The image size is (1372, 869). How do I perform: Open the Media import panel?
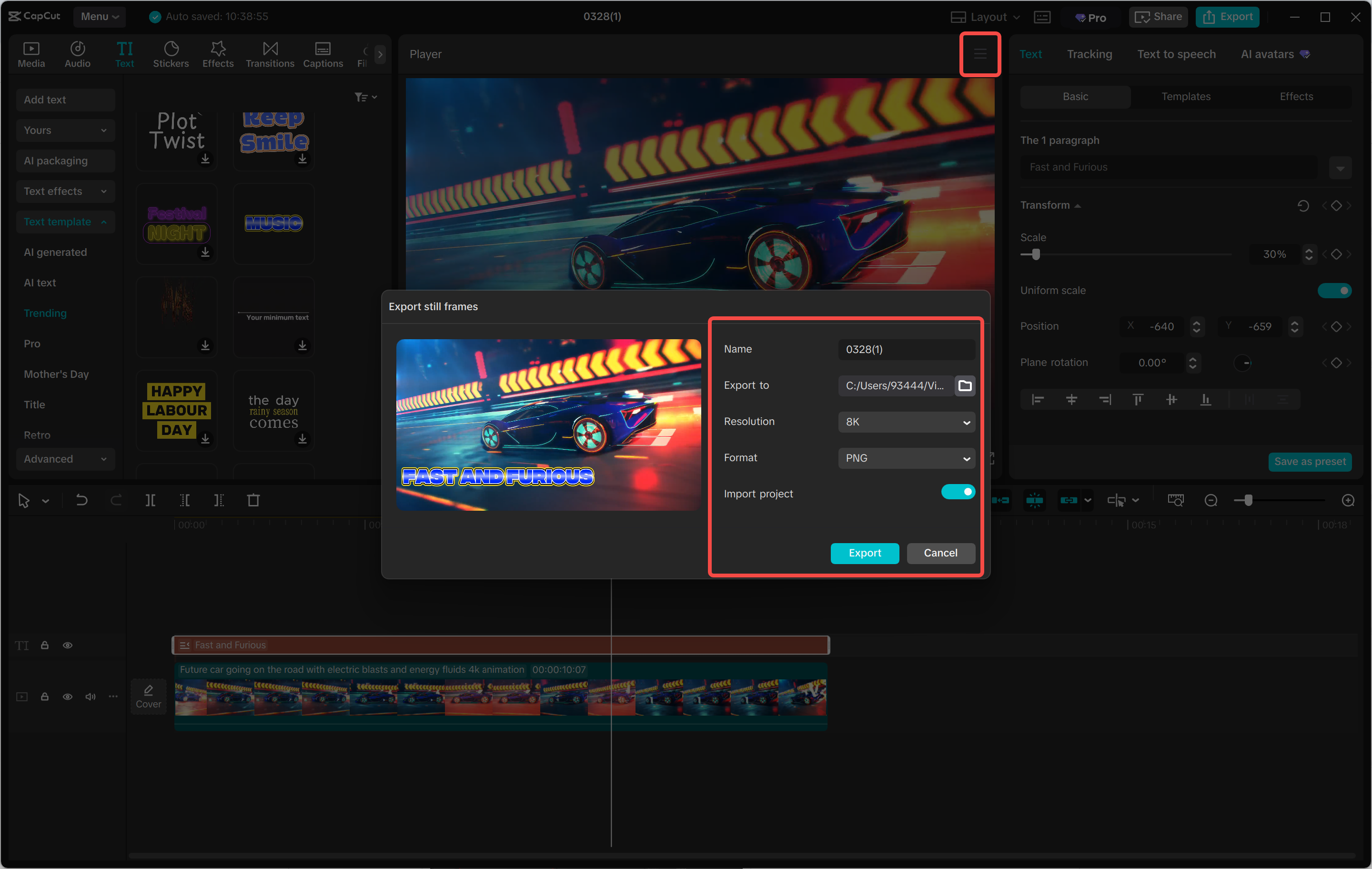pos(31,54)
